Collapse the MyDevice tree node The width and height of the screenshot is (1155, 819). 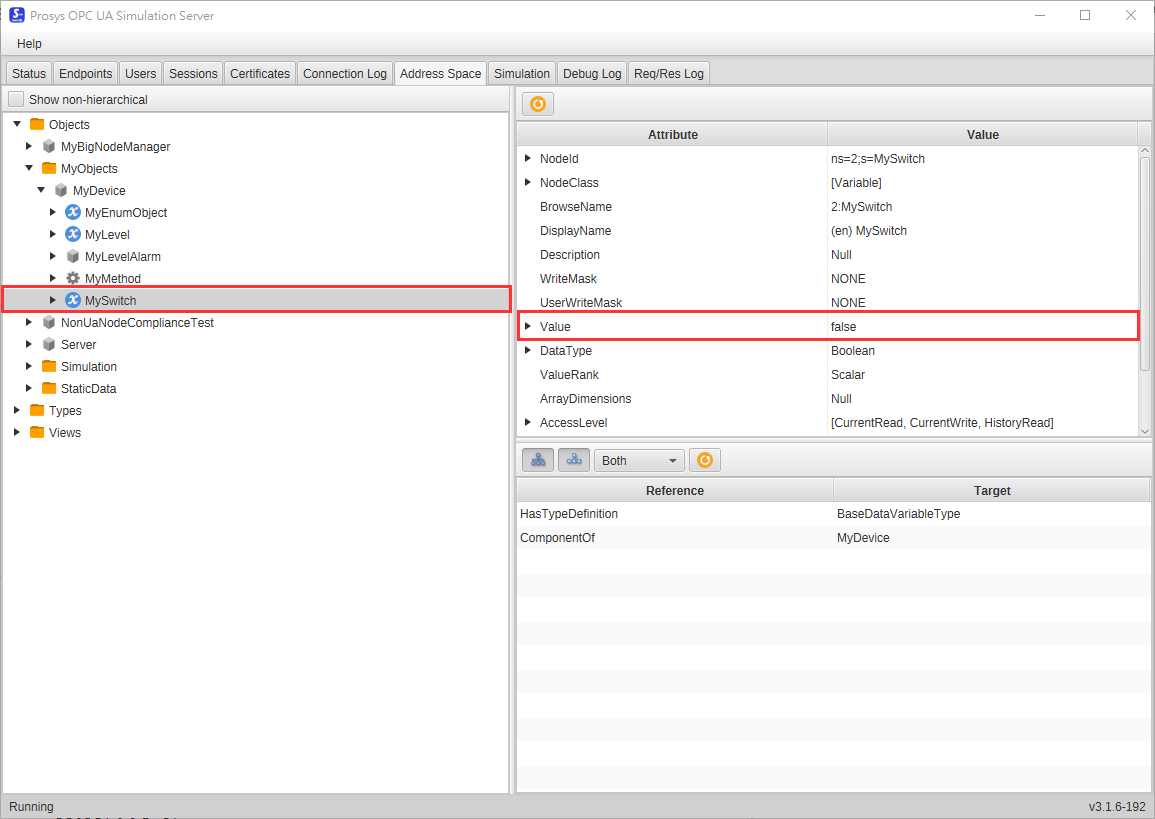click(41, 191)
